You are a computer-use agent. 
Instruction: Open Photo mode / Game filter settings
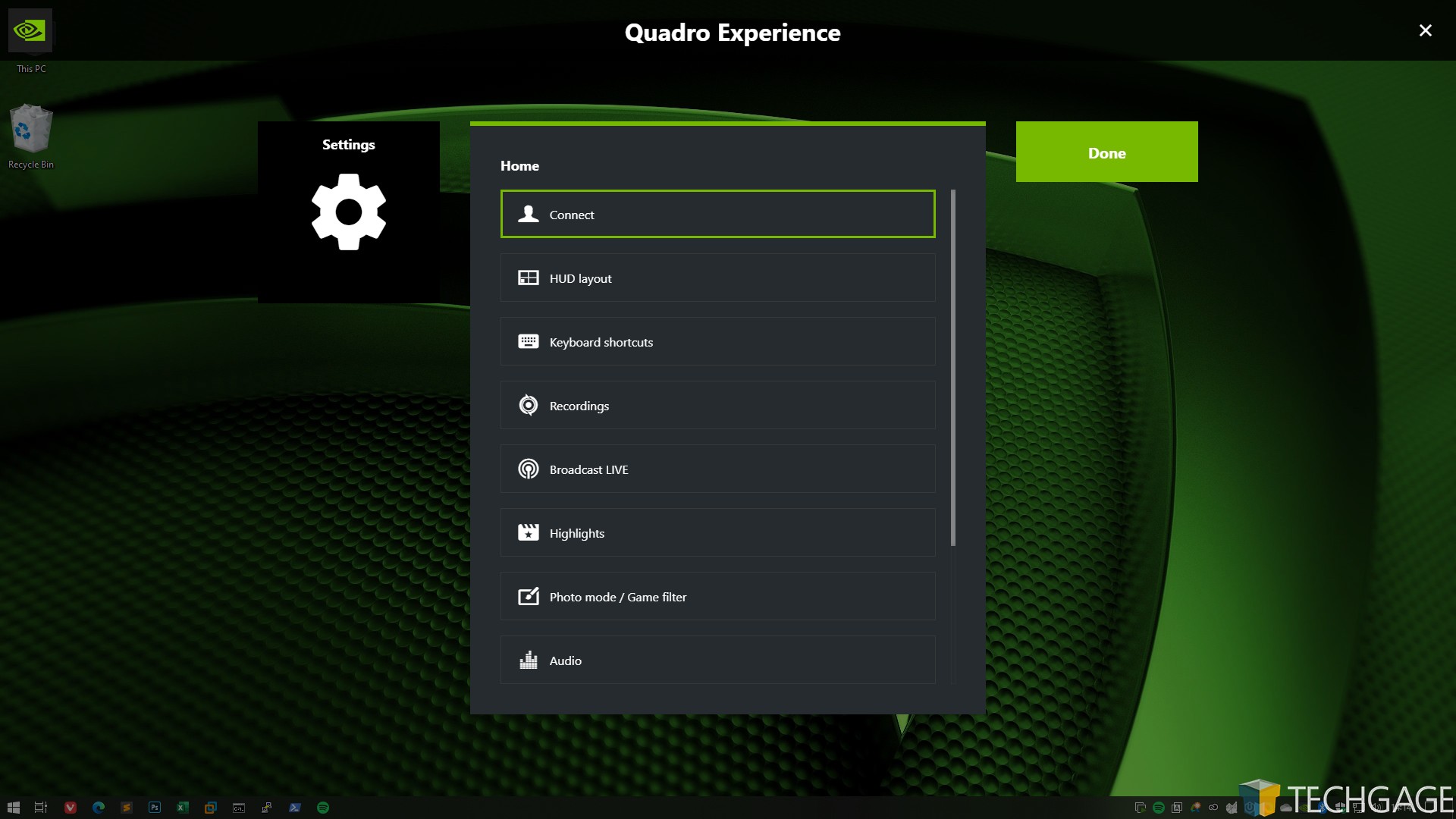717,596
